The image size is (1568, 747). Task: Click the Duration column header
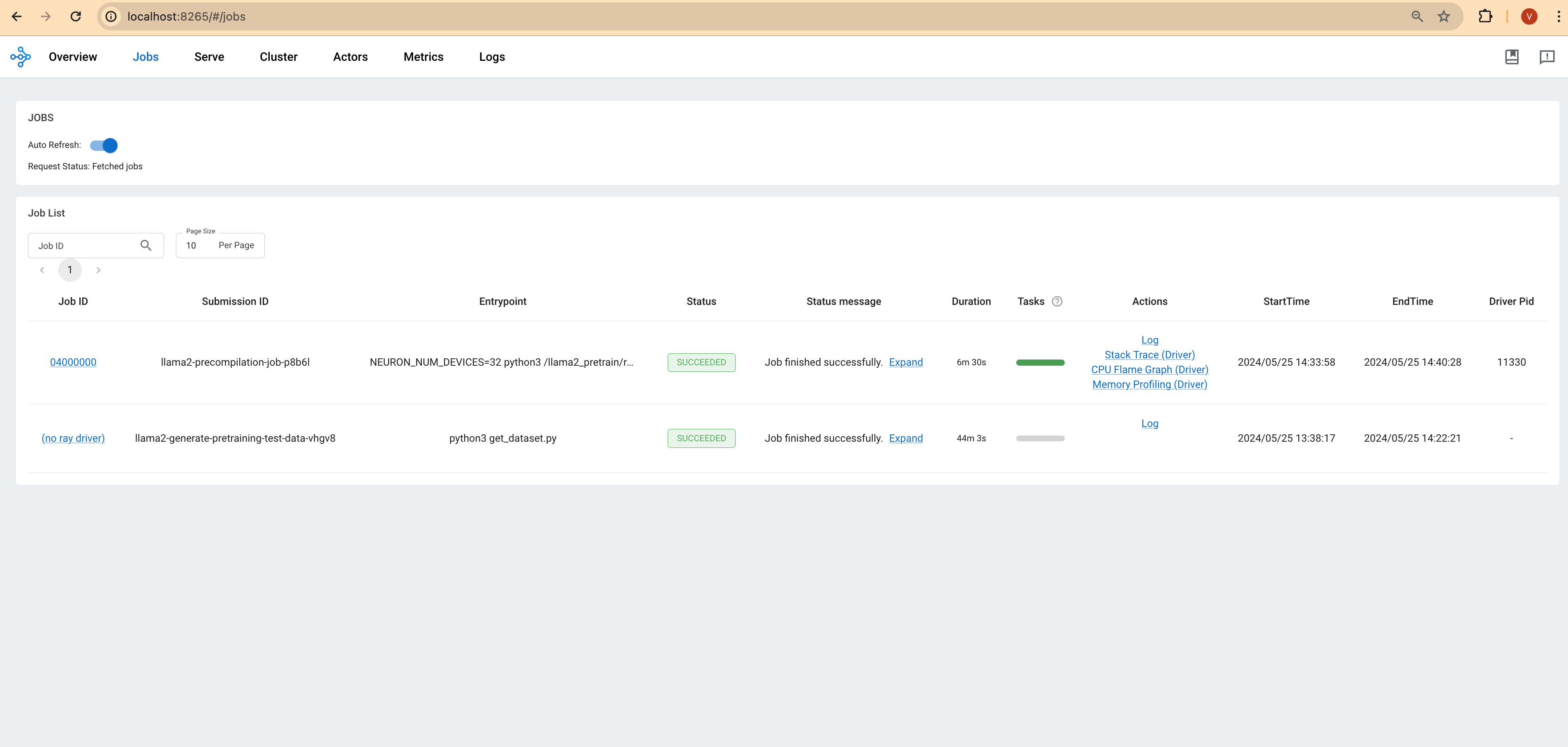click(971, 301)
